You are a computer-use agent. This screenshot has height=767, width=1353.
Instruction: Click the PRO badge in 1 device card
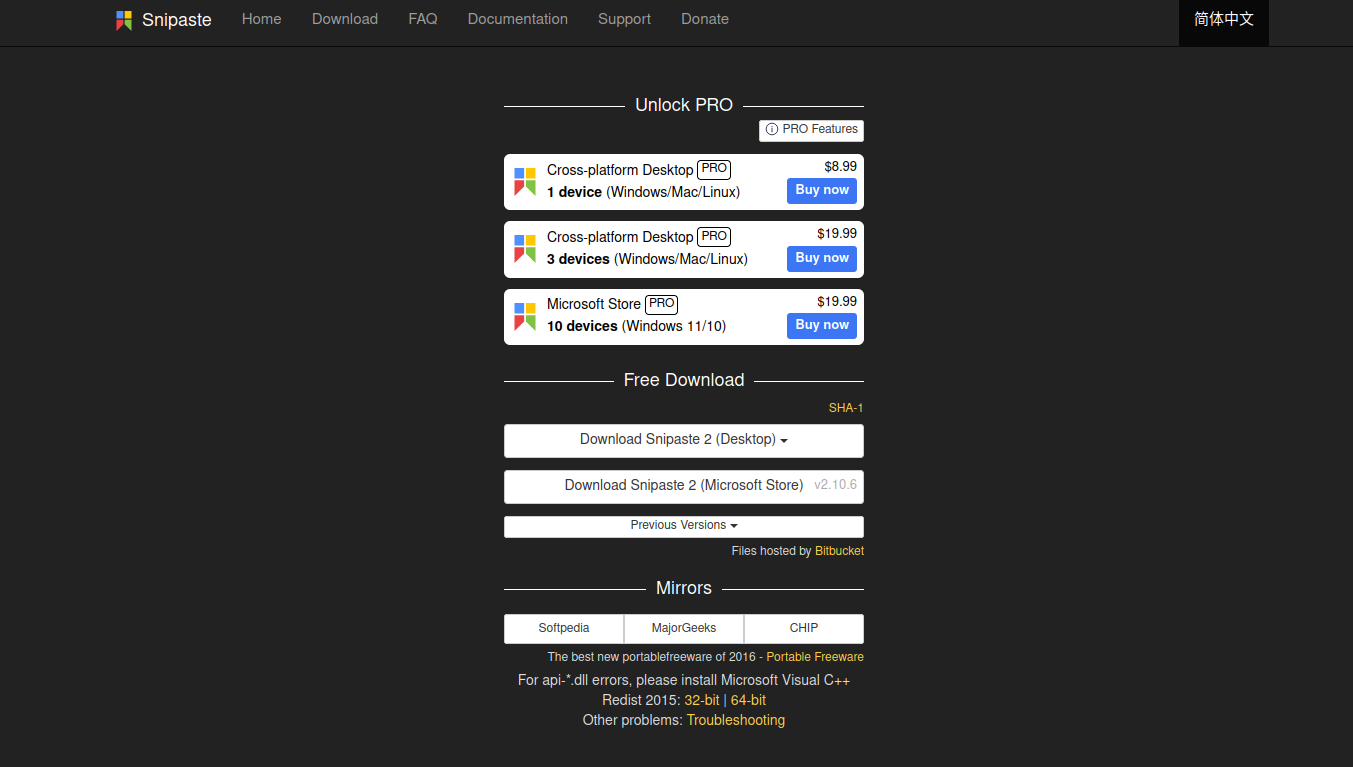[x=714, y=169]
